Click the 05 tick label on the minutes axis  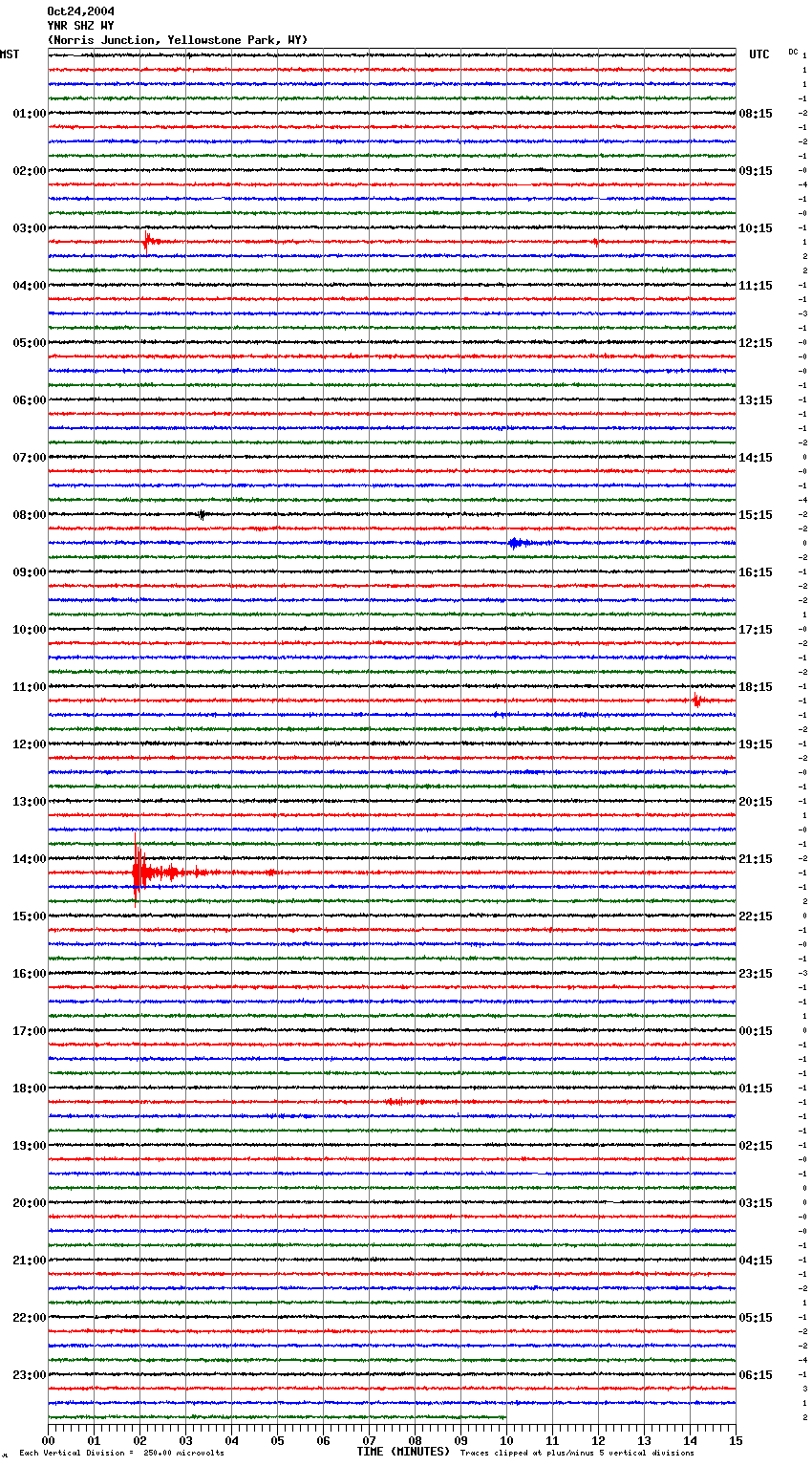point(277,1440)
